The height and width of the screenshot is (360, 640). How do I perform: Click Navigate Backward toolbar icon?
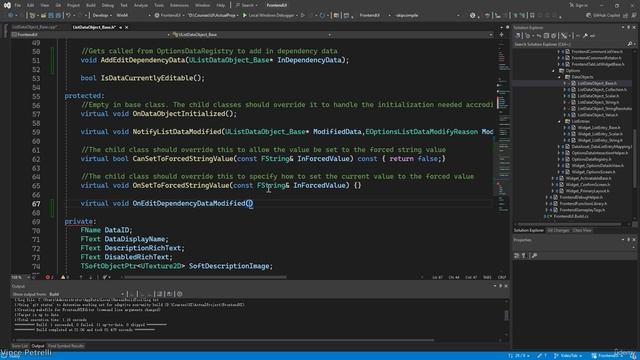tap(10, 16)
